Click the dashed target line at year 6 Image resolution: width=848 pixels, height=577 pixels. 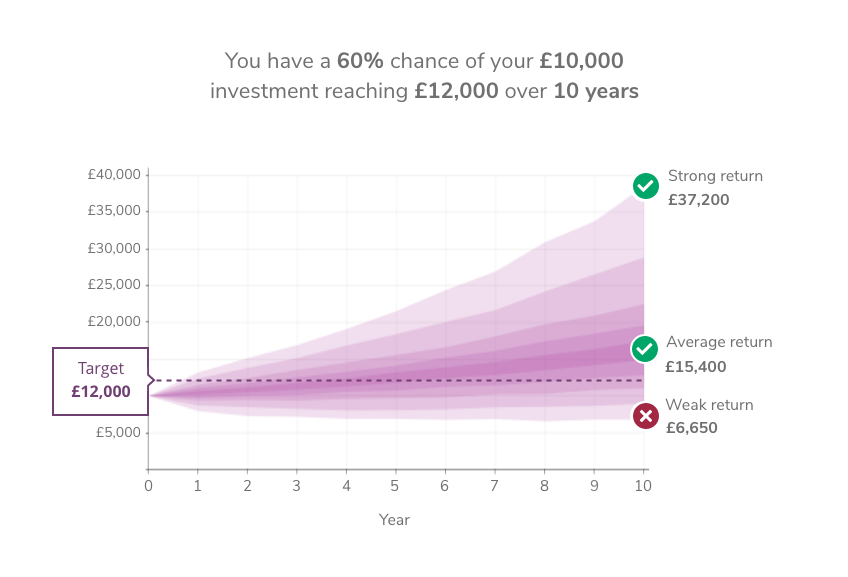point(445,381)
